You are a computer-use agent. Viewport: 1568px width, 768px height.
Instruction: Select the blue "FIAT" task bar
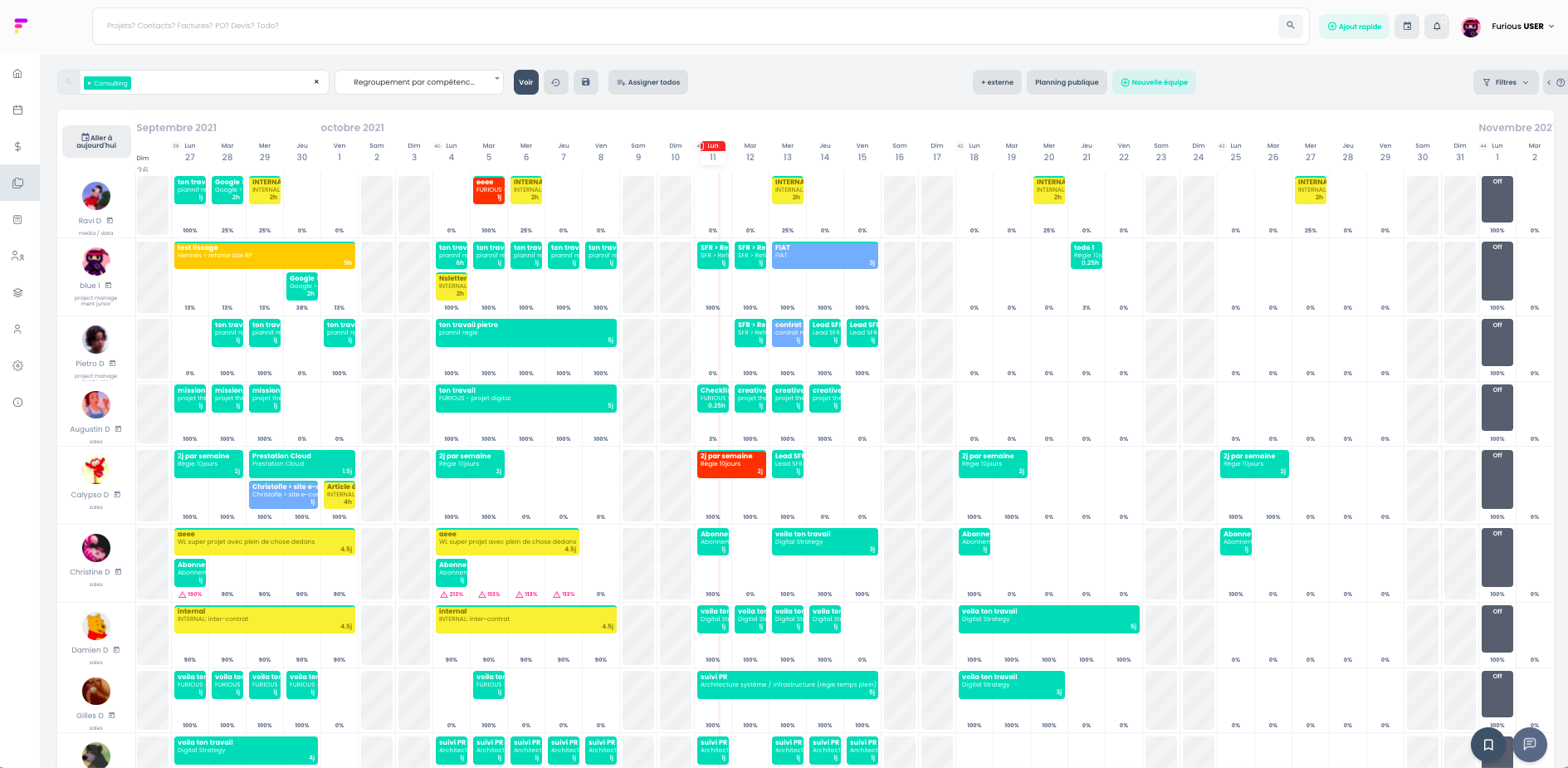[x=825, y=255]
